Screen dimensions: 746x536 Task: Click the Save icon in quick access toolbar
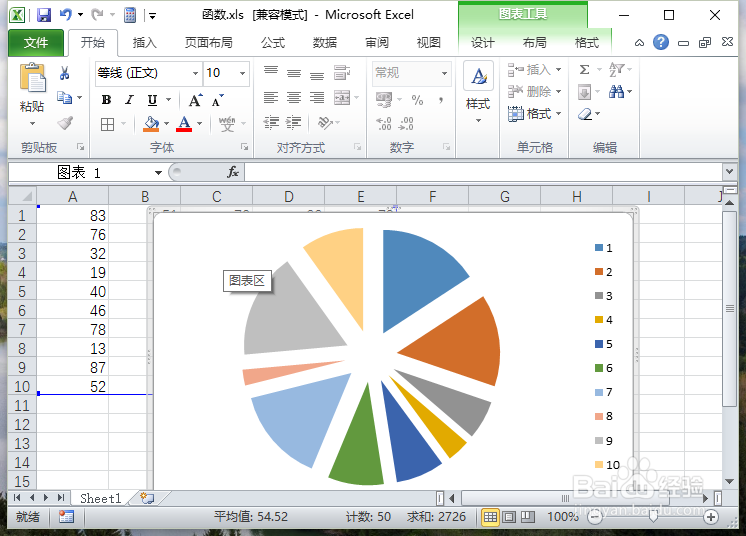44,15
